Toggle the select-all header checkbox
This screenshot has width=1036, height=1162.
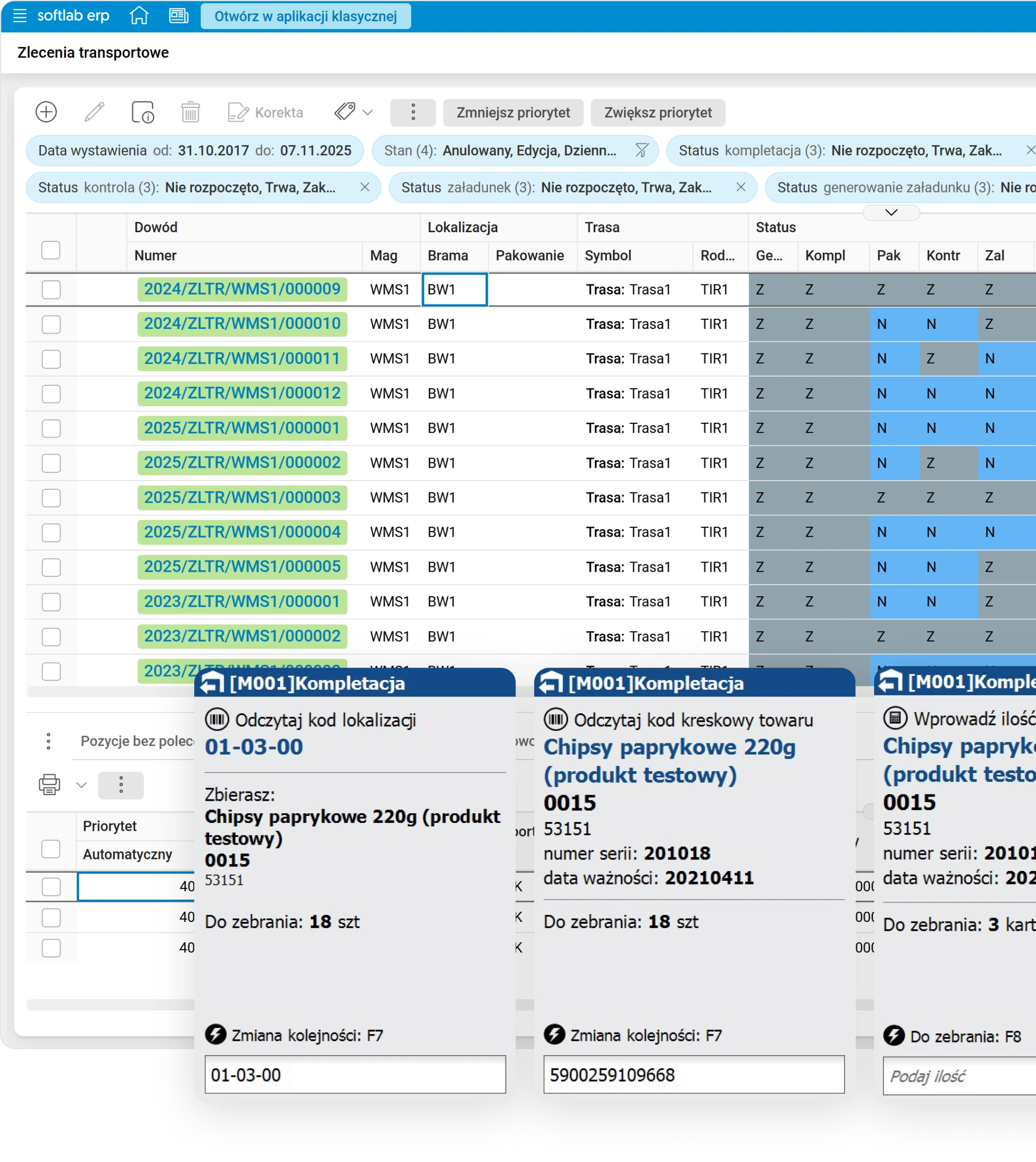coord(51,250)
